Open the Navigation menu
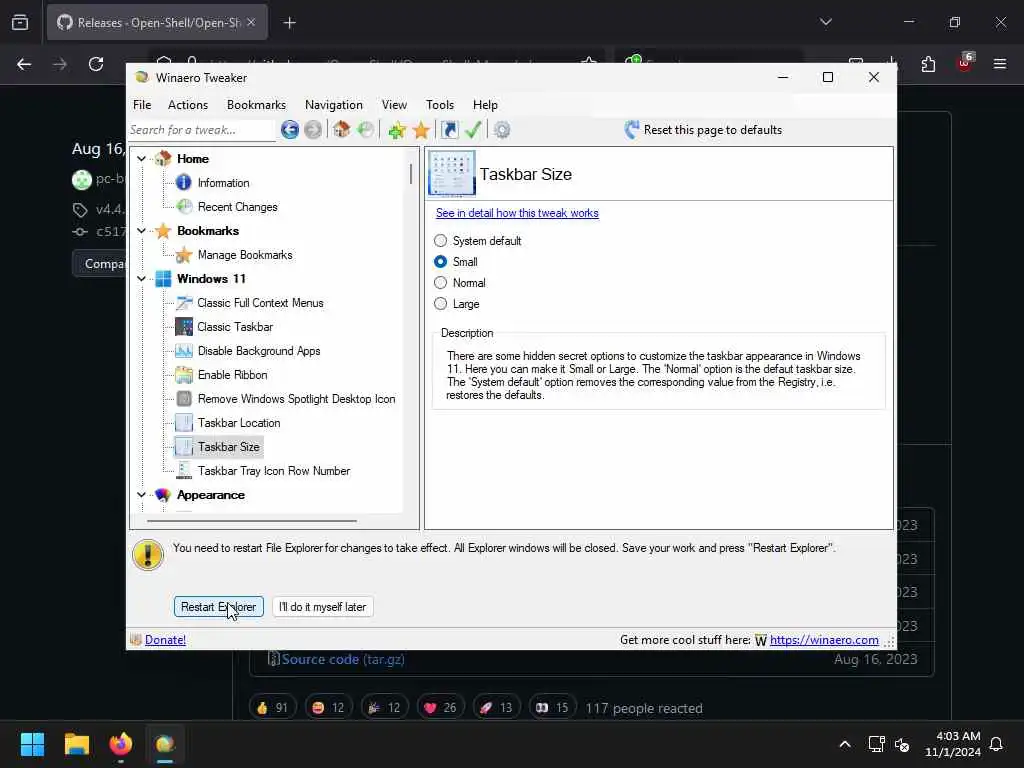The height and width of the screenshot is (768, 1024). 333,105
